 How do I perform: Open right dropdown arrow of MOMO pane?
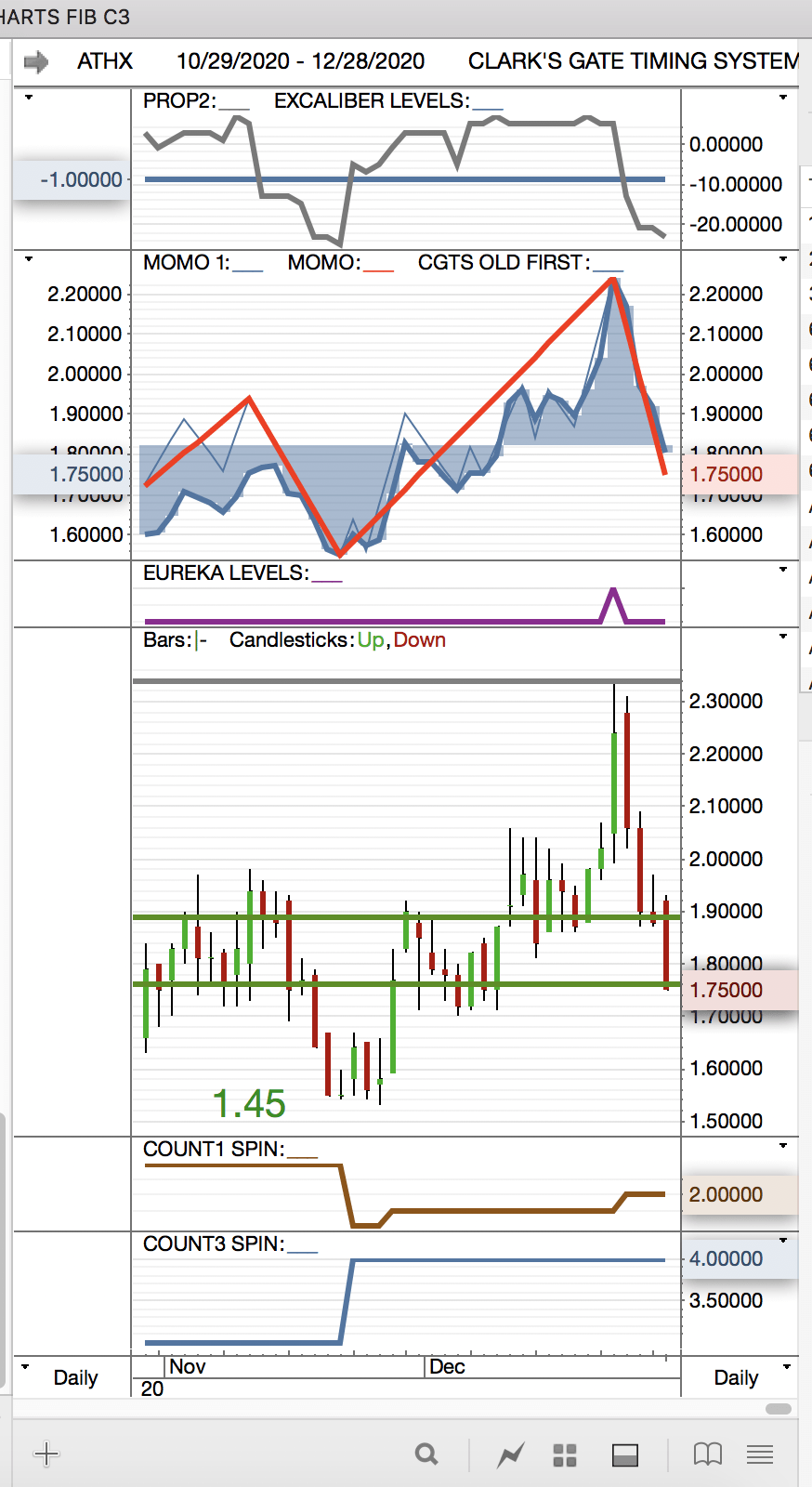[x=783, y=259]
